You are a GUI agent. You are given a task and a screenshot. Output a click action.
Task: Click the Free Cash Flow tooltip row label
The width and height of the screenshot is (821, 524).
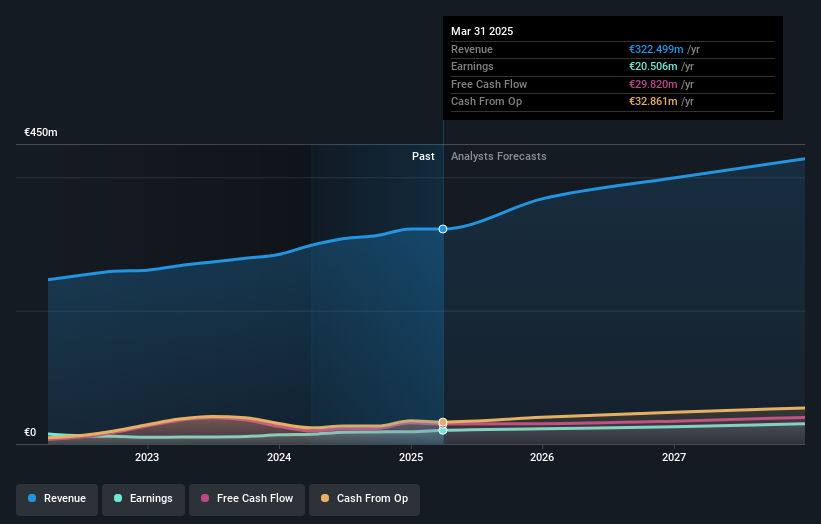pos(489,84)
